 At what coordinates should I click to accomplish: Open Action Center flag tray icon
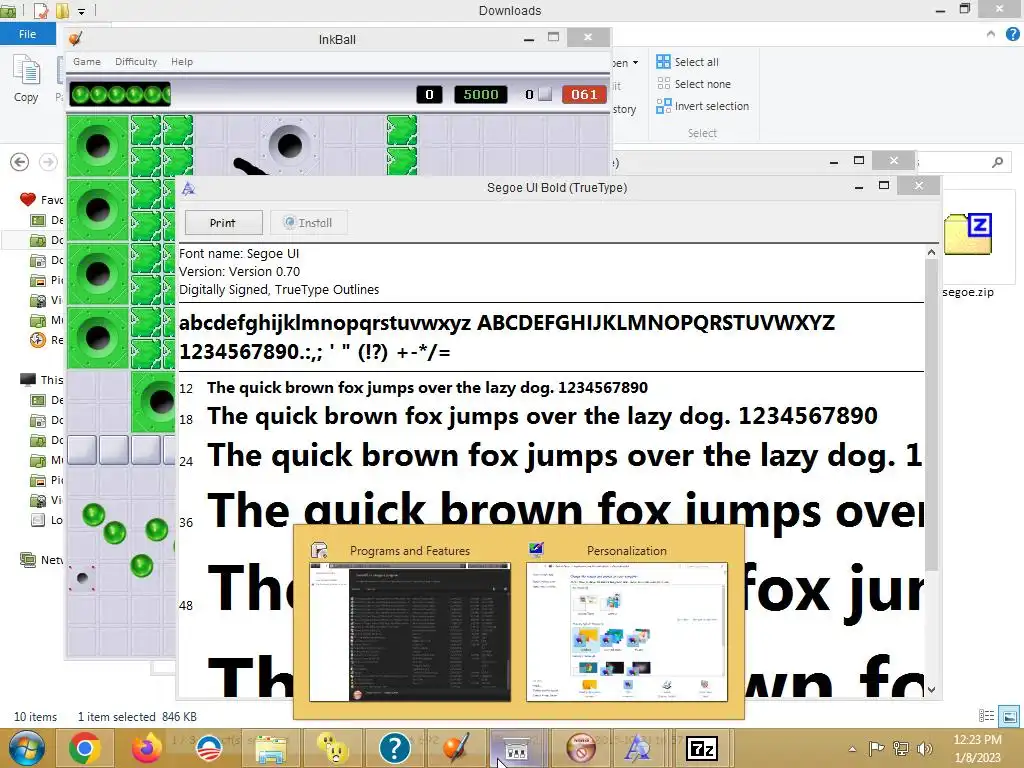coord(876,749)
